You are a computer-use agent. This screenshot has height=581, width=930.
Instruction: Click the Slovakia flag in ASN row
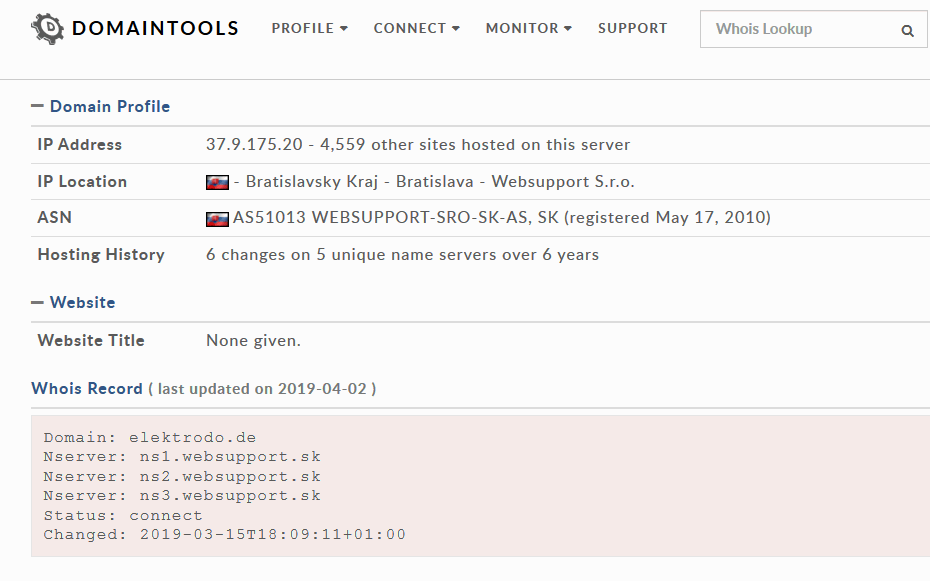[217, 219]
